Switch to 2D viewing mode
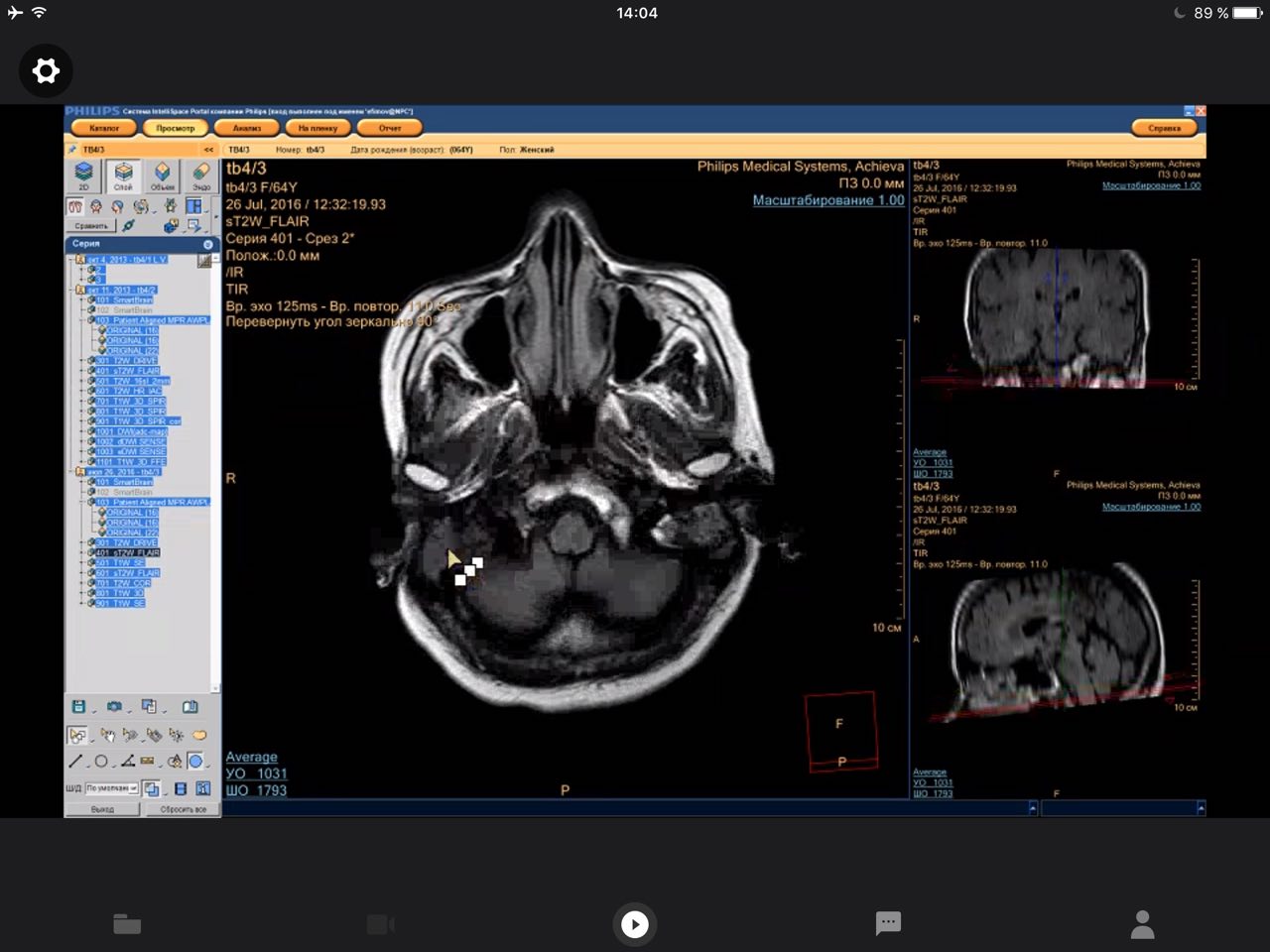 [84, 176]
